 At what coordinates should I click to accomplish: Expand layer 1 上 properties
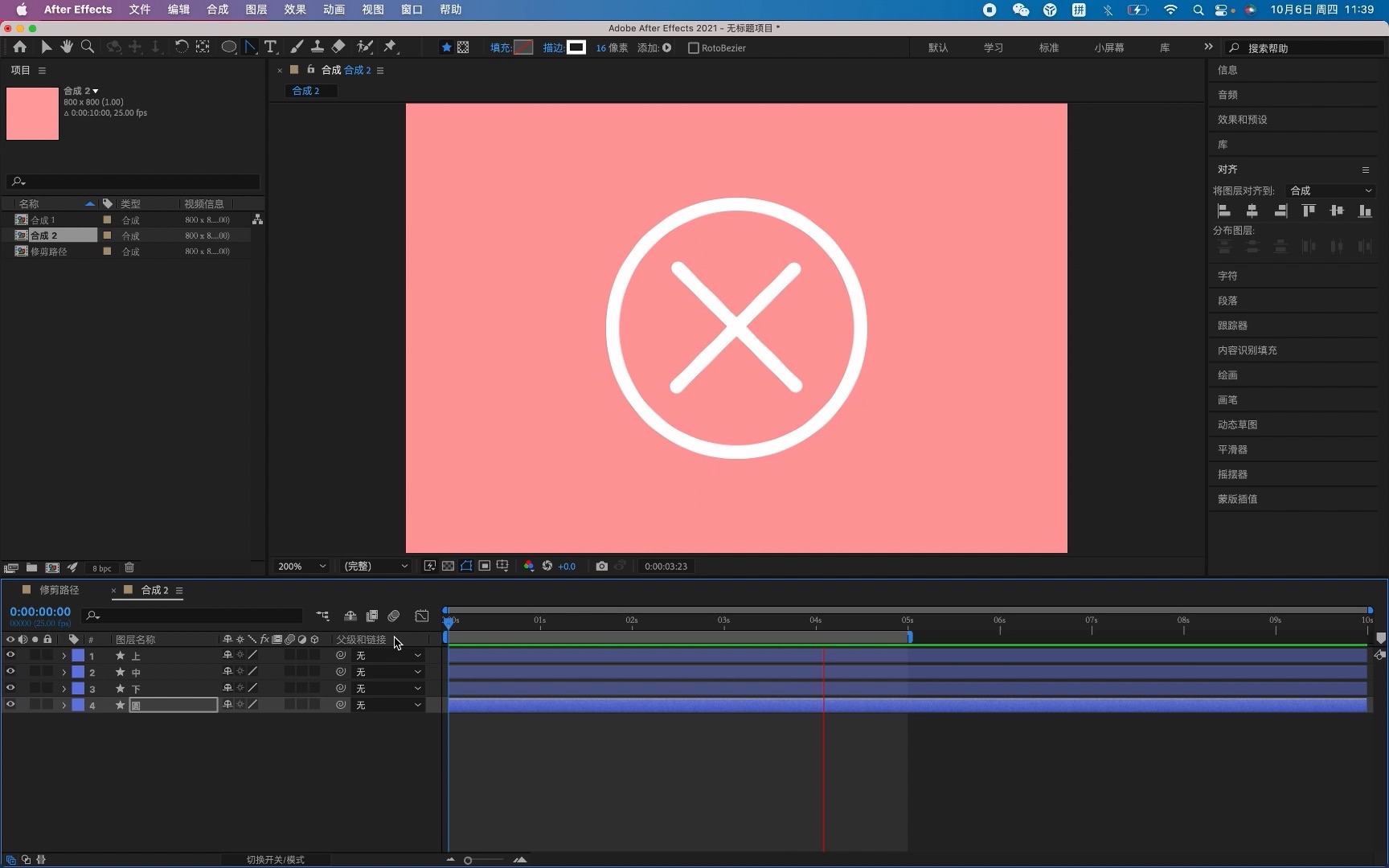coord(64,656)
